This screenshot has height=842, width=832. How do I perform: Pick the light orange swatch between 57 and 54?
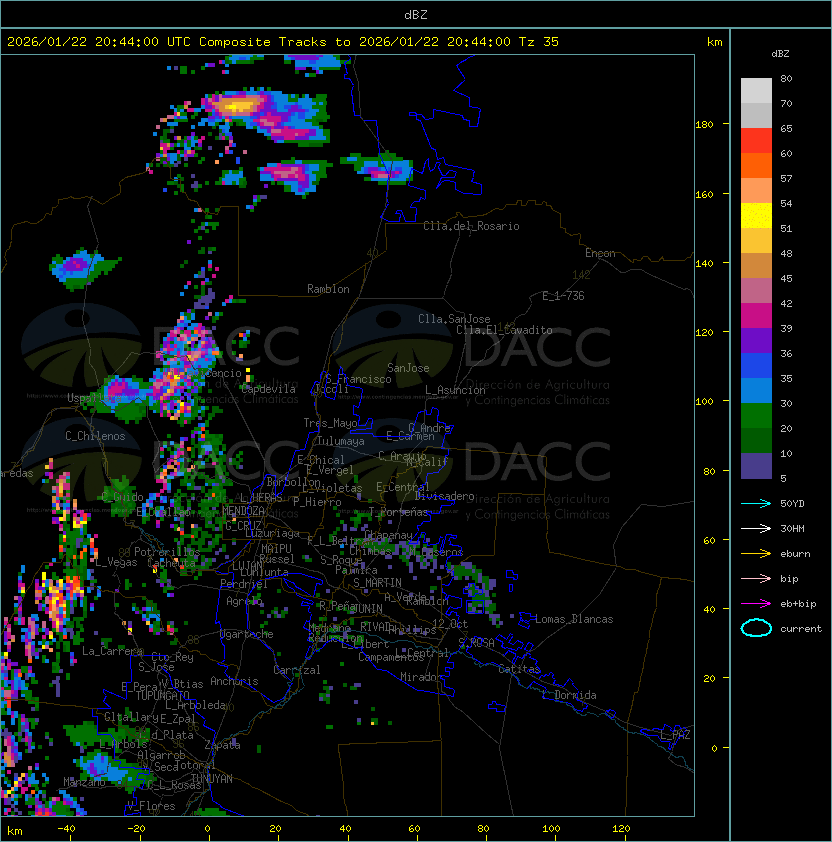pyautogui.click(x=756, y=191)
